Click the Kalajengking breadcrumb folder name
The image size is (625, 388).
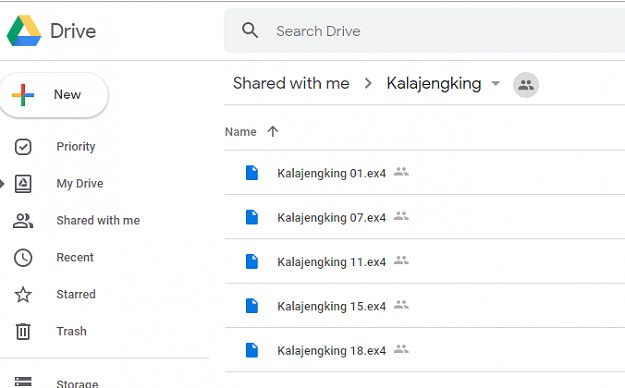tap(434, 84)
